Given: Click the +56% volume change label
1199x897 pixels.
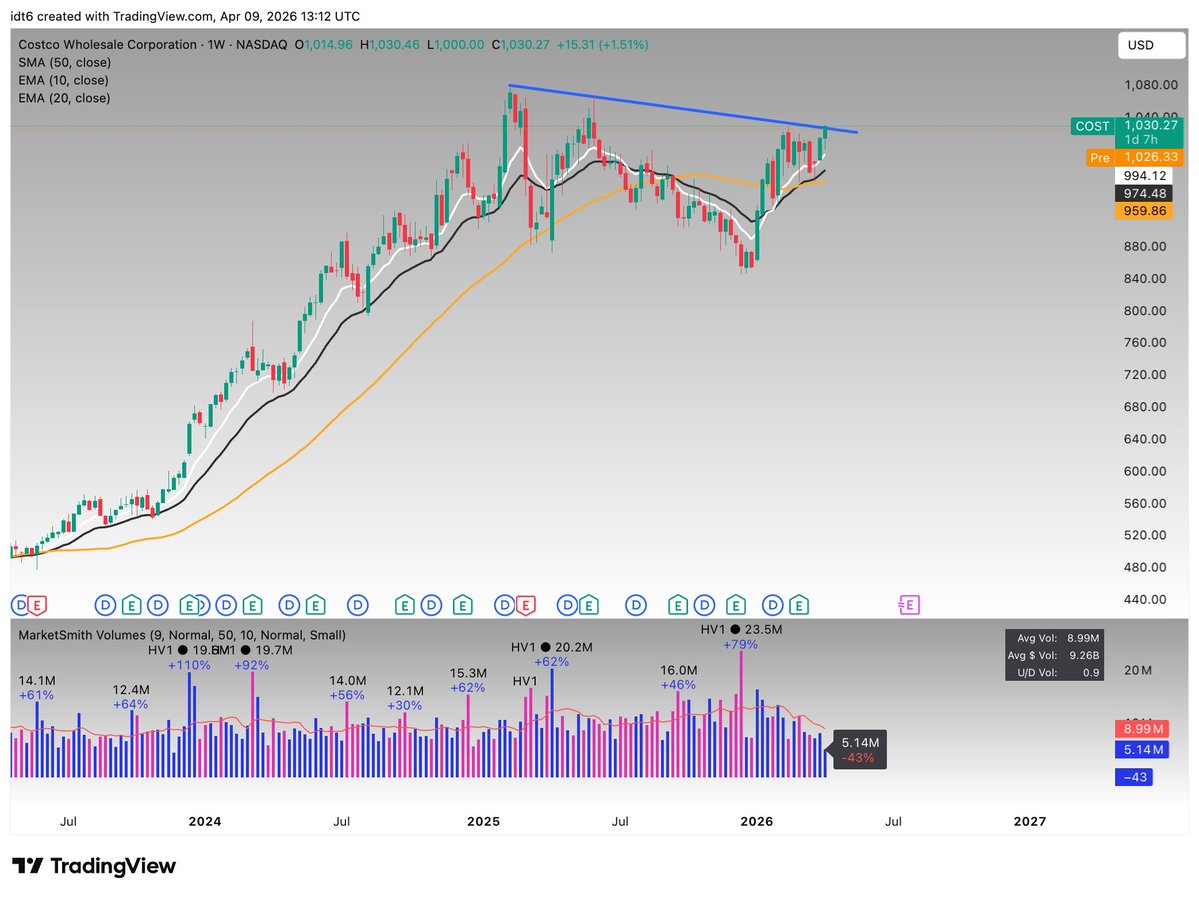Looking at the screenshot, I should click(347, 695).
